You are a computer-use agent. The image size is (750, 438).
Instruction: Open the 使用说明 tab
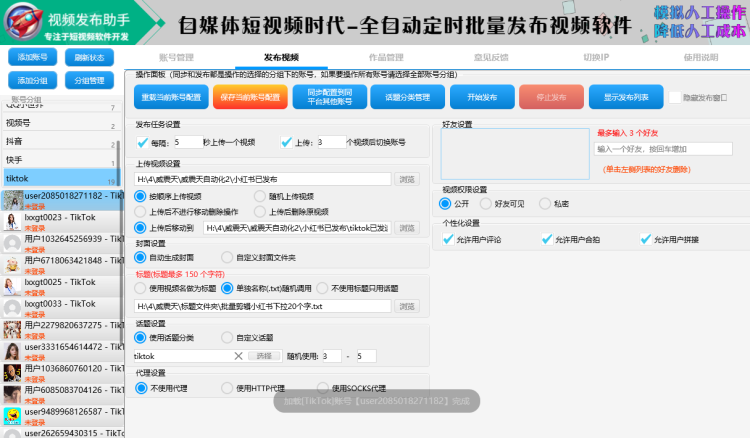[701, 57]
